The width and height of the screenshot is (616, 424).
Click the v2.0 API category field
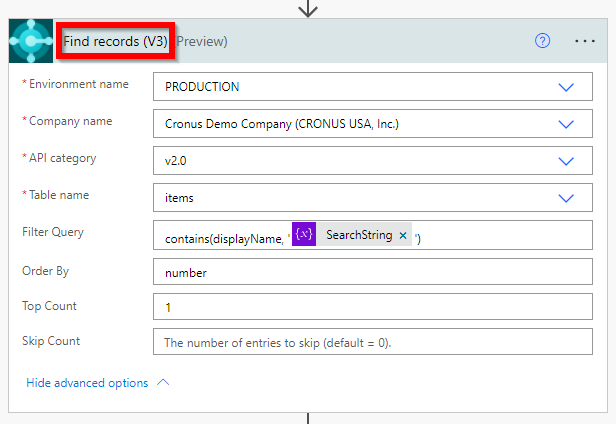pos(373,161)
